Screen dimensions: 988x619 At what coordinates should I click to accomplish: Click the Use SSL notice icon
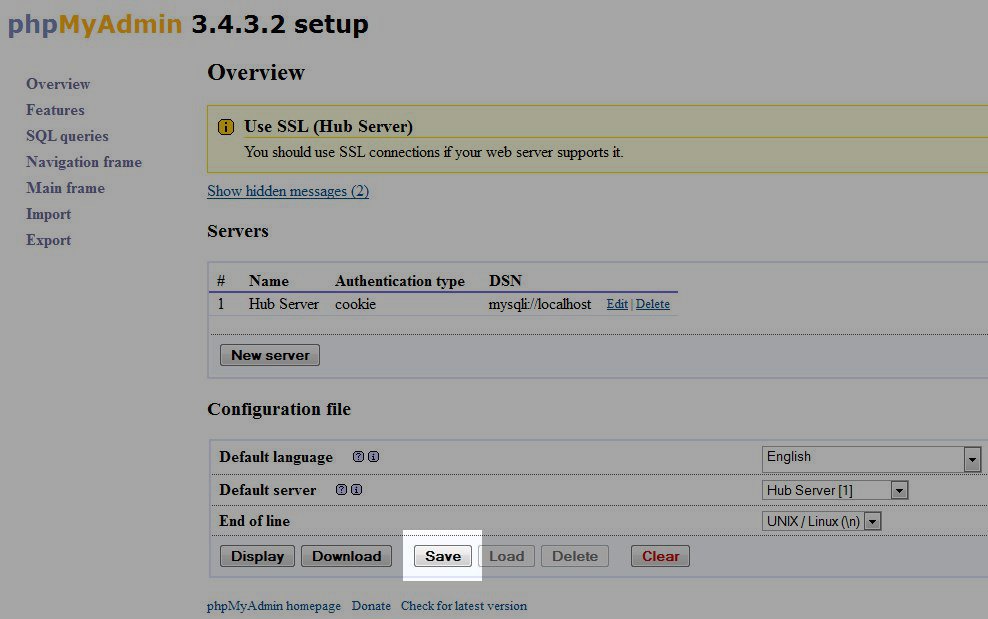click(x=226, y=127)
